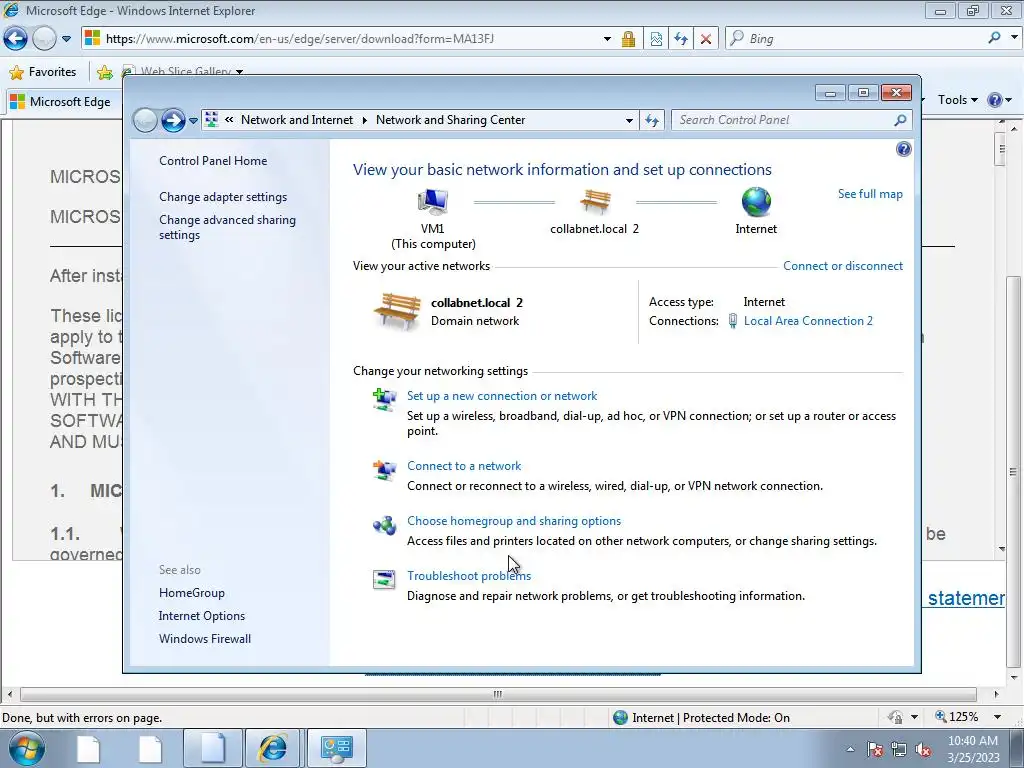The height and width of the screenshot is (768, 1024).
Task: Click the Internet Explorer taskbar icon
Action: pyautogui.click(x=273, y=748)
